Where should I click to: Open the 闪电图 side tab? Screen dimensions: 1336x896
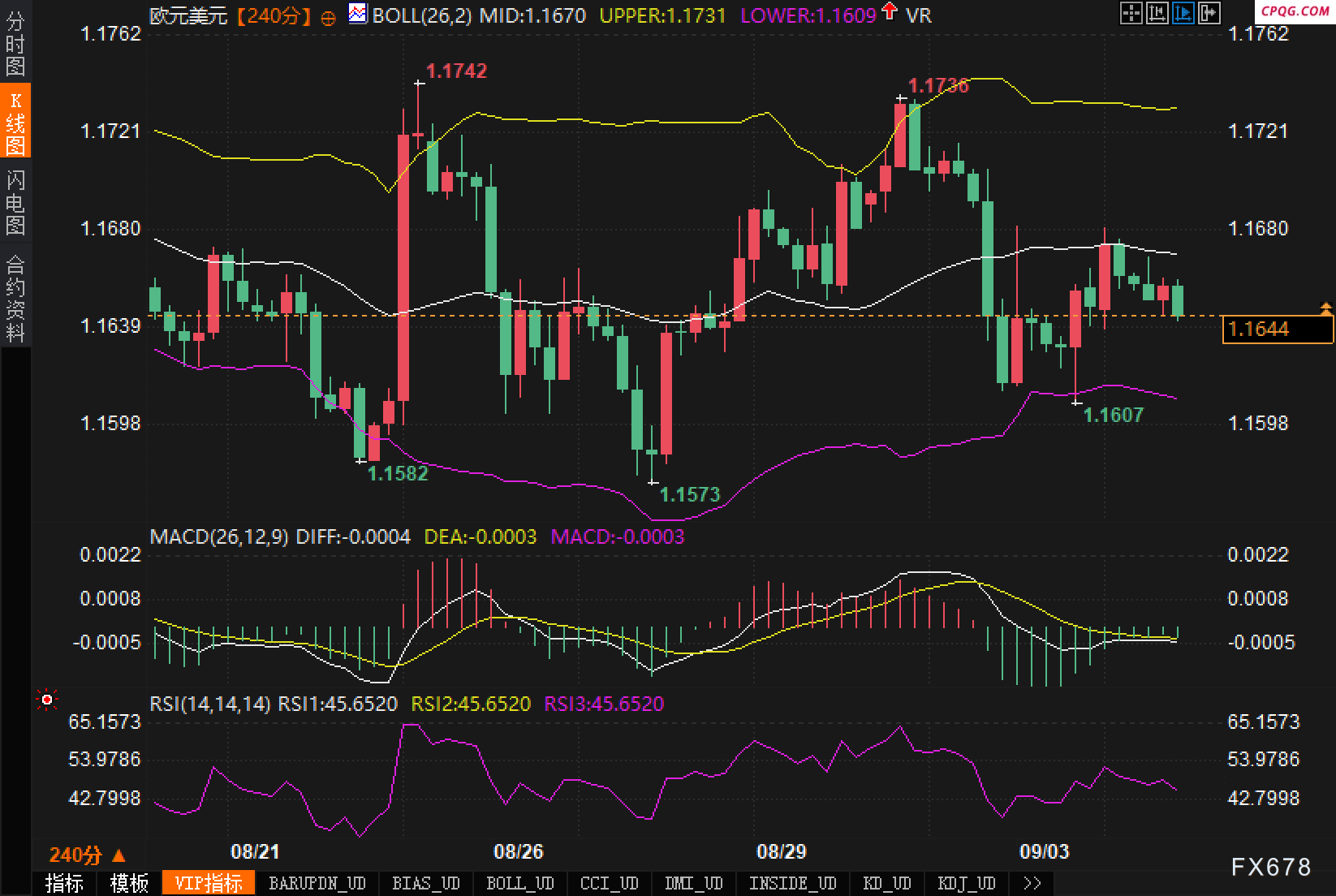[x=15, y=202]
